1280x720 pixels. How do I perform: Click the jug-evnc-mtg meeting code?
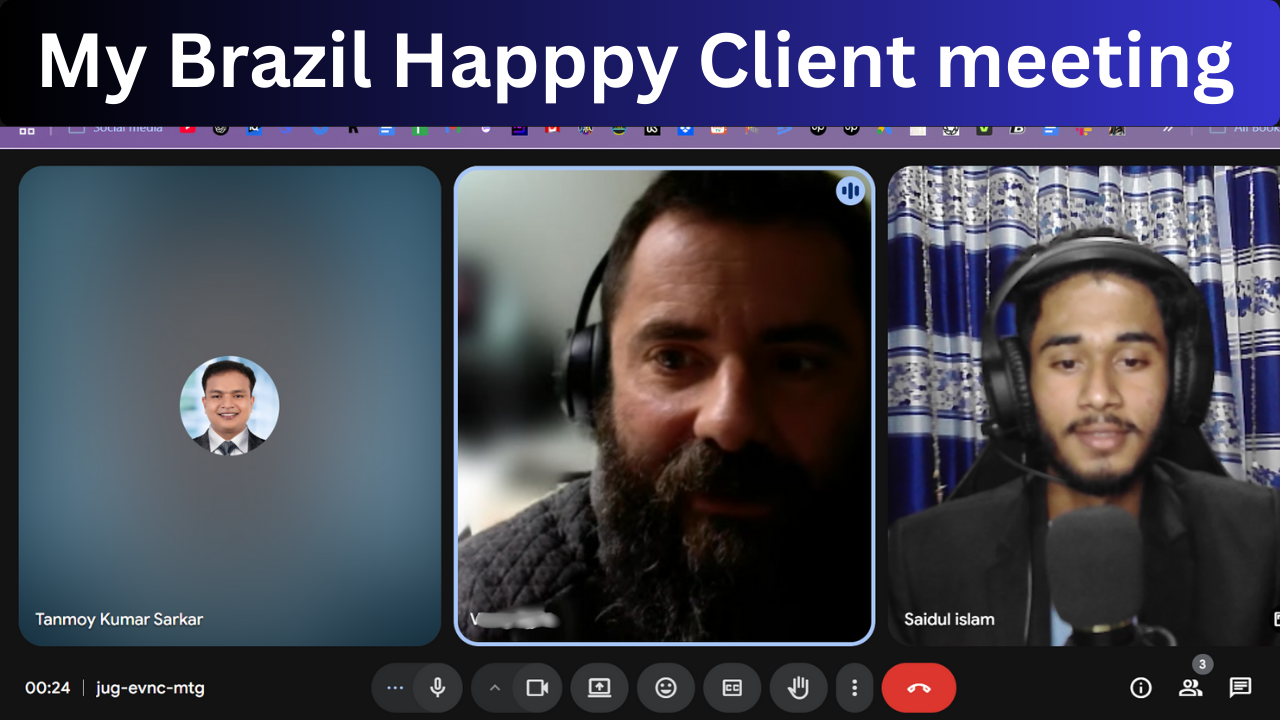tap(150, 688)
